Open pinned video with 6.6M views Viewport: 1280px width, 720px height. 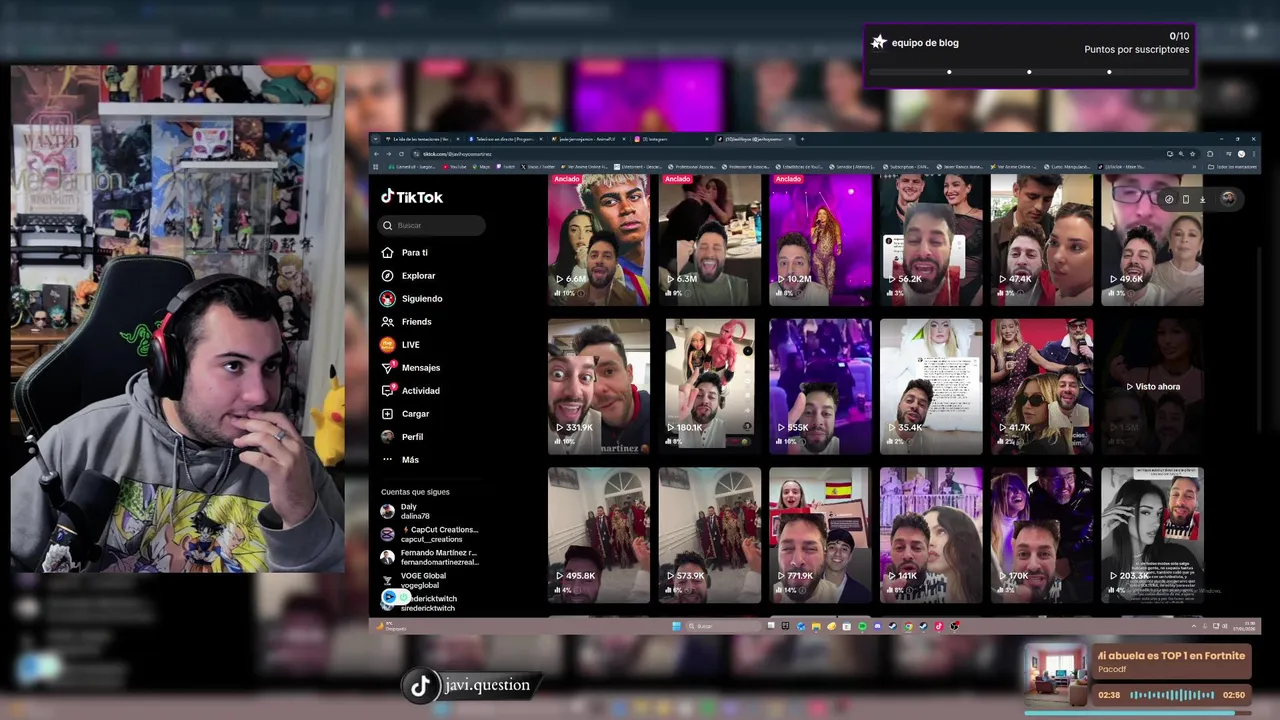pyautogui.click(x=599, y=240)
